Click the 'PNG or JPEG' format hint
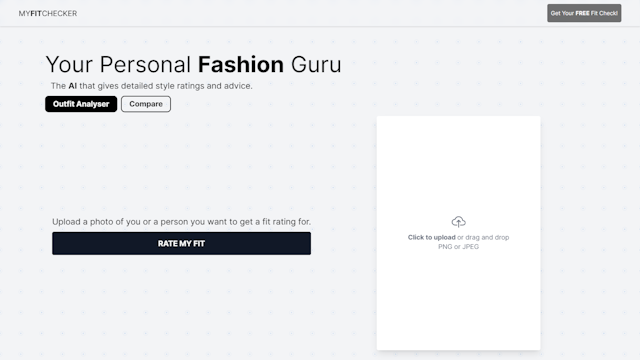Screen dimensions: 640x360 [x=458, y=247]
